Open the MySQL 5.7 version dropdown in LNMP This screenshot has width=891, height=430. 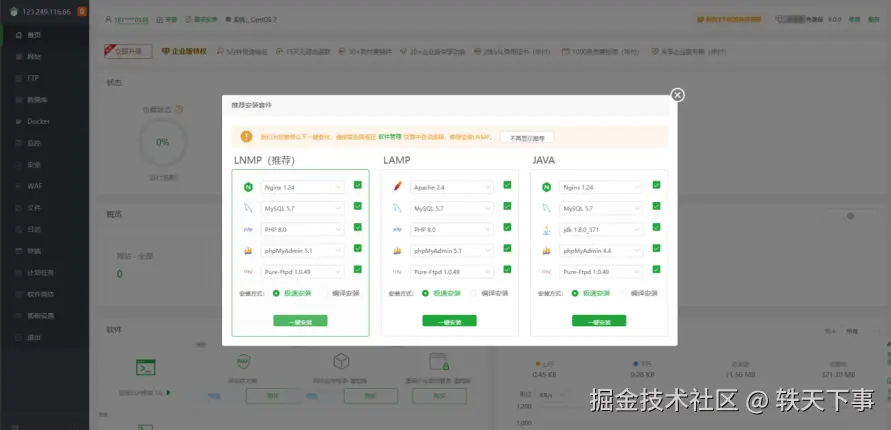tap(302, 208)
